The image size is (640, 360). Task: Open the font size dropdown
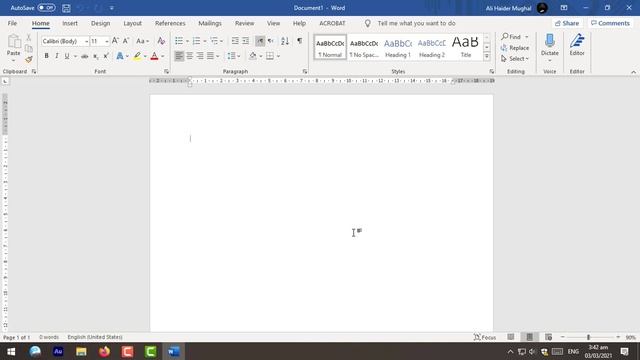click(107, 41)
